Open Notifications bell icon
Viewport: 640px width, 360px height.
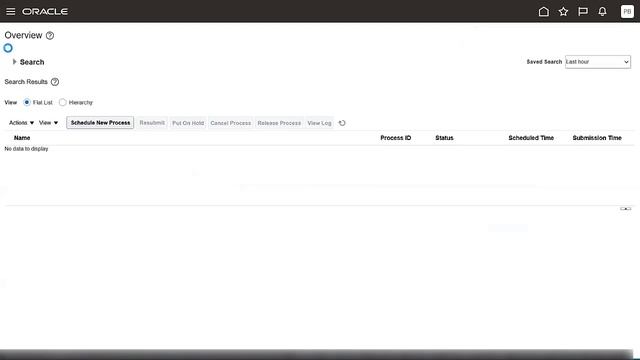tap(602, 11)
